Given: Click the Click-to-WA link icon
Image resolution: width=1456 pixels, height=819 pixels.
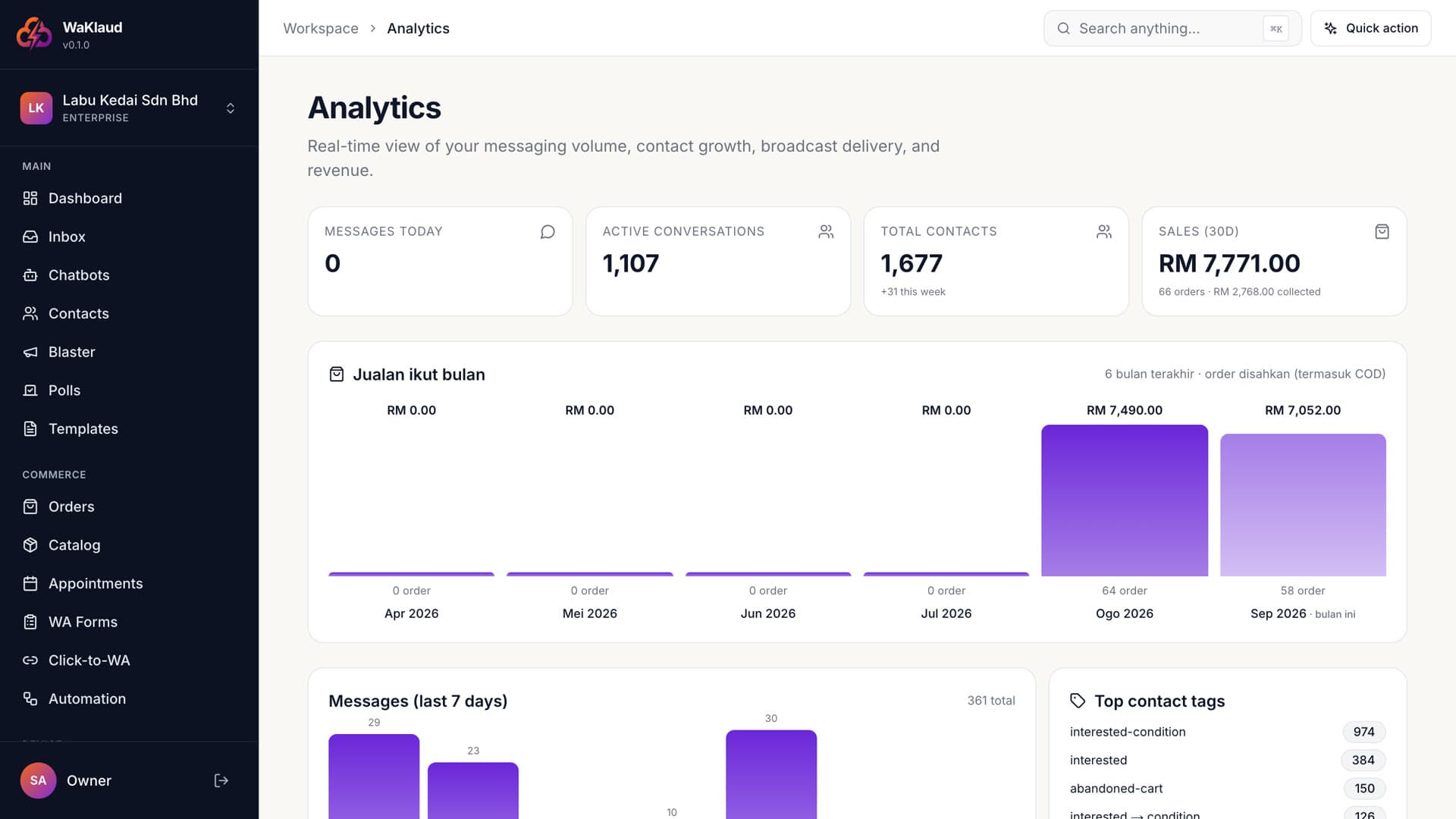Looking at the screenshot, I should pos(30,661).
